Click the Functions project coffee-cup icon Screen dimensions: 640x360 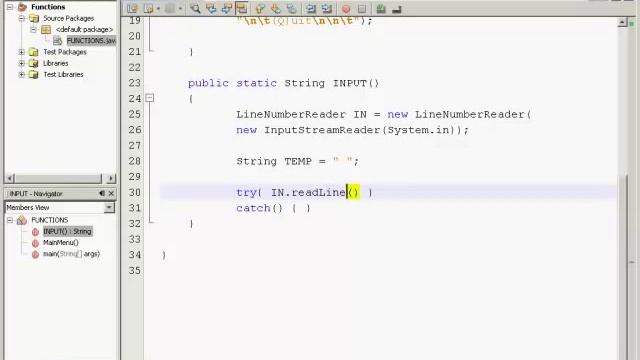click(22, 7)
